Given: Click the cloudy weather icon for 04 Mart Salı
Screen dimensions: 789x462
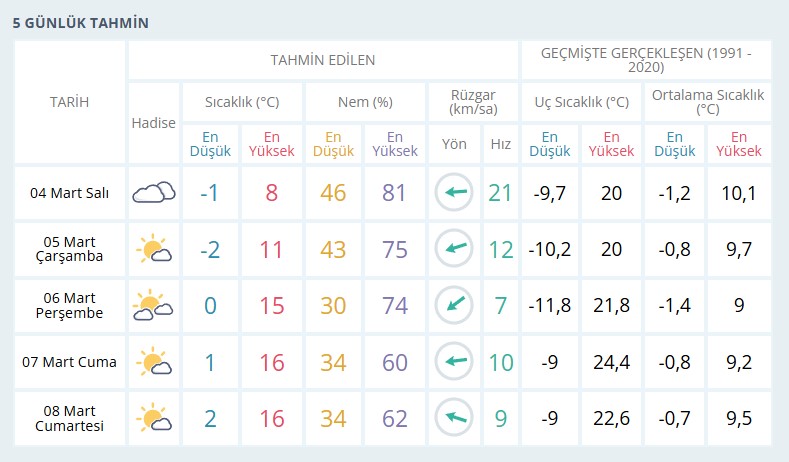Looking at the screenshot, I should pyautogui.click(x=153, y=192).
